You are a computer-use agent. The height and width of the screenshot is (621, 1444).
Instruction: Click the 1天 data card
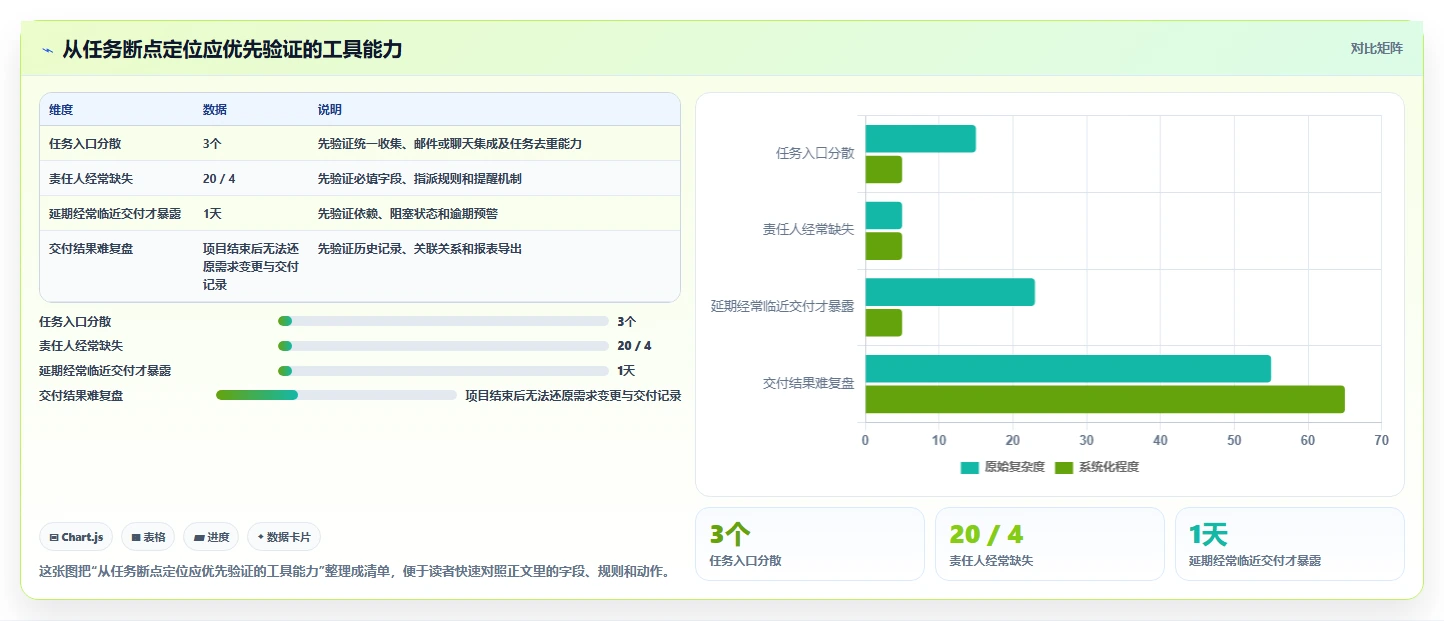pos(1290,544)
